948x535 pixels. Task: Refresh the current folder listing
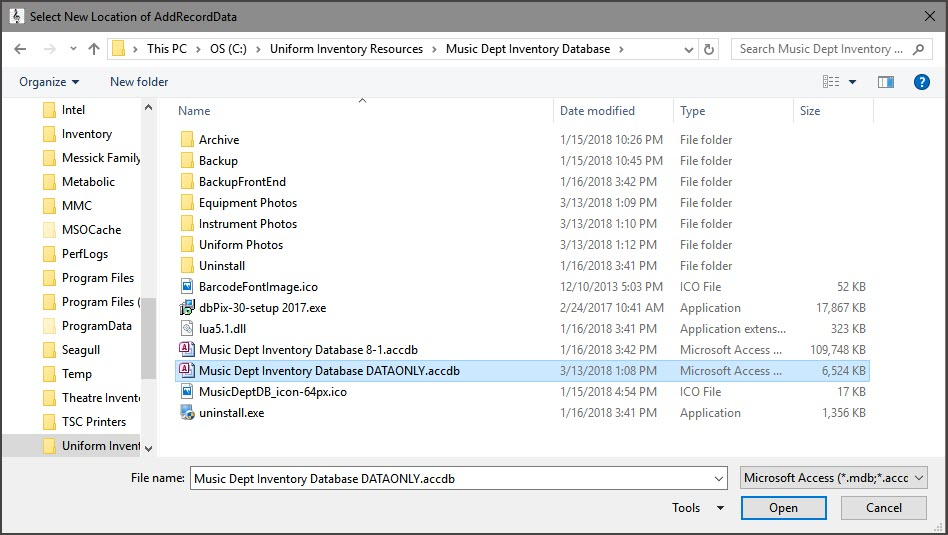(709, 49)
